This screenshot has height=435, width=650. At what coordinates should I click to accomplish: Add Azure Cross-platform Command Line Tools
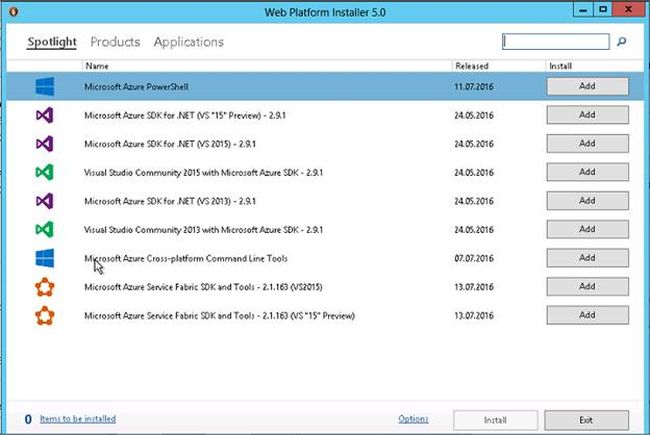[587, 258]
